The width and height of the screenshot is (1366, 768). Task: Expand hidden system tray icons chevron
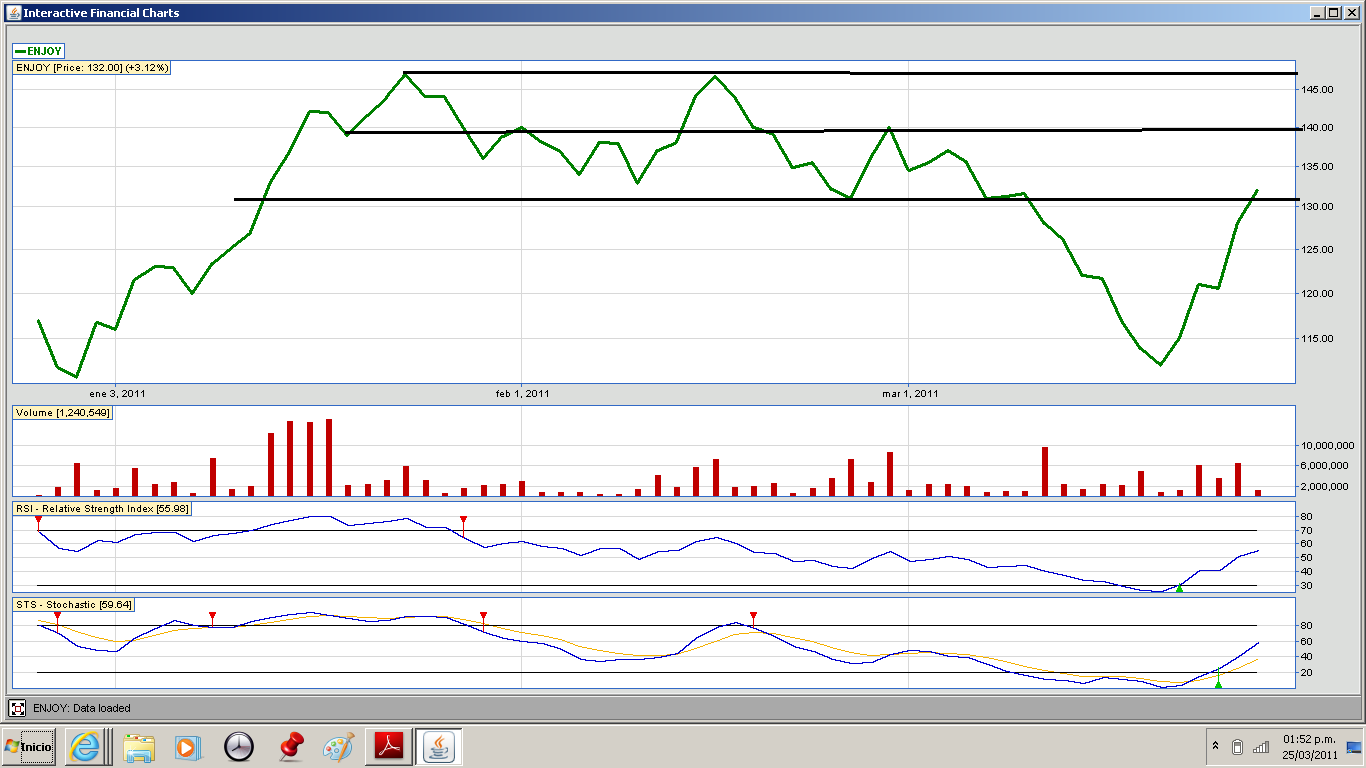(x=1215, y=747)
